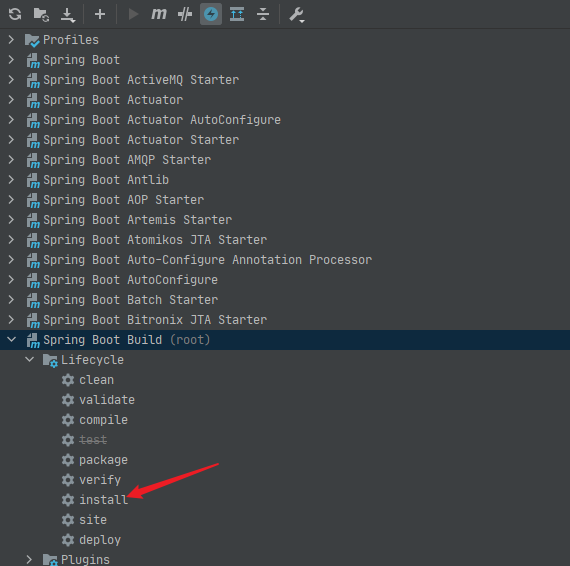This screenshot has width=570, height=566.
Task: Click Collapse All toolbar icon
Action: click(x=263, y=14)
